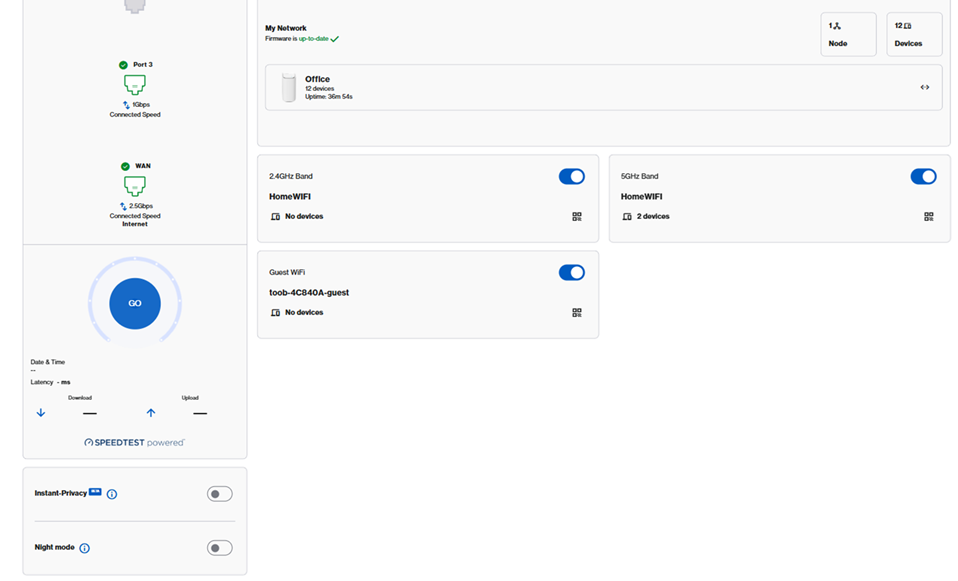958x581 pixels.
Task: Show QR code for Guest WiFi
Action: [x=577, y=313]
